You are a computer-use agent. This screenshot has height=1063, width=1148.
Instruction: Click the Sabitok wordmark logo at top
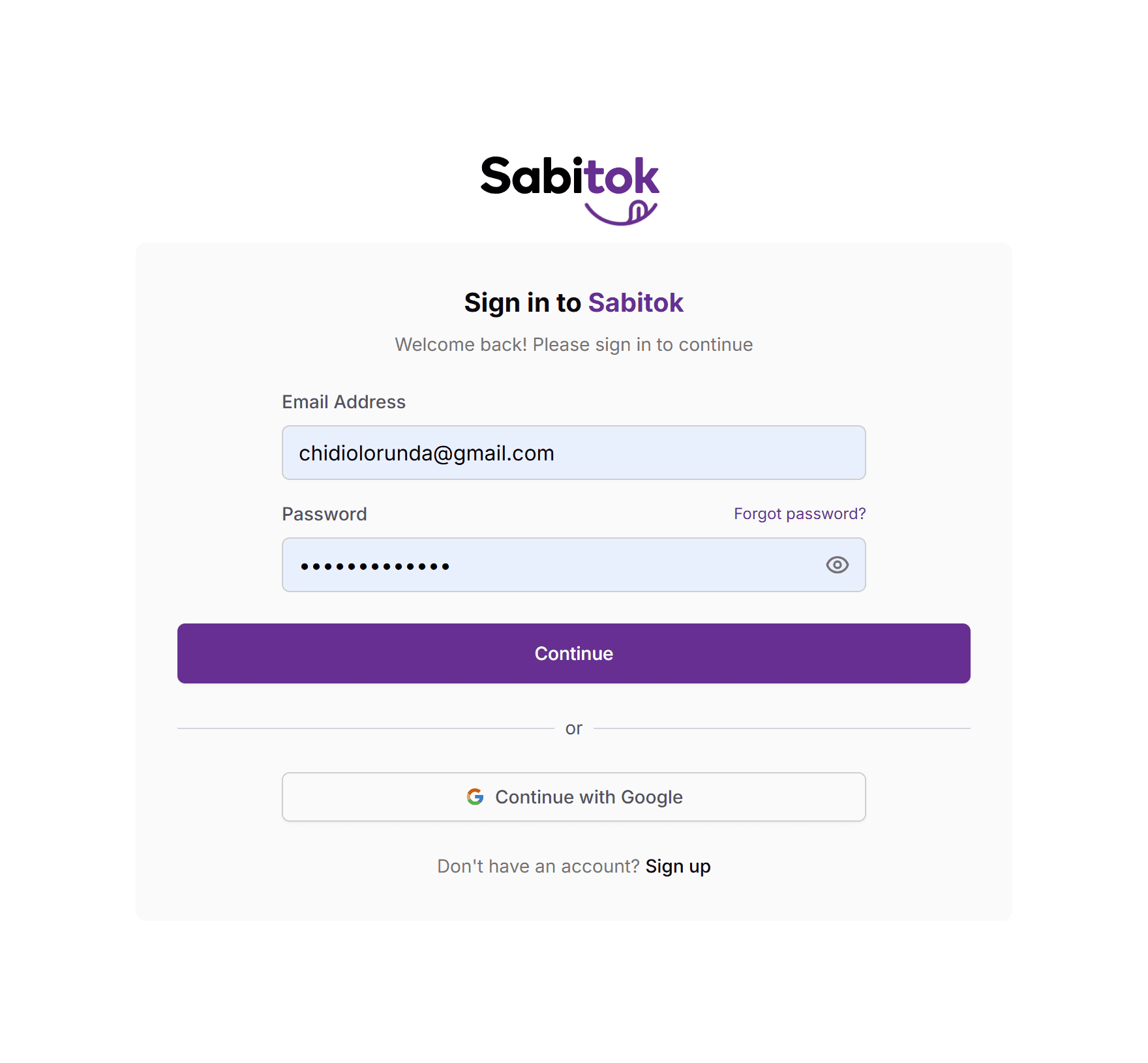tap(569, 176)
